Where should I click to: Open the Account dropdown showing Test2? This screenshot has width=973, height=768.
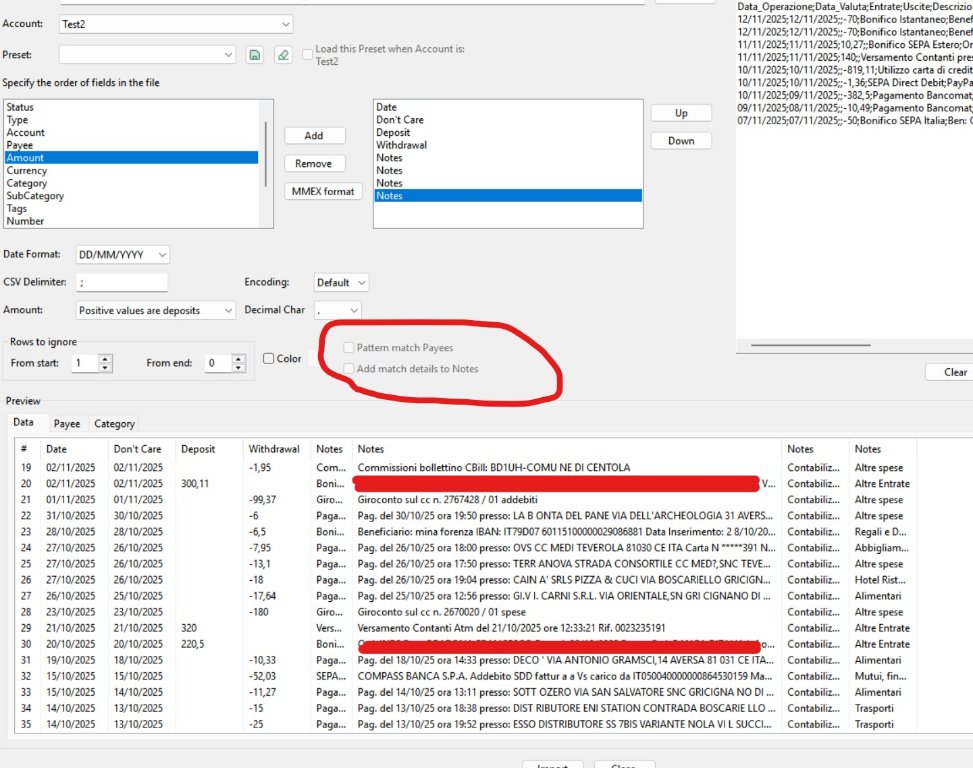point(176,23)
